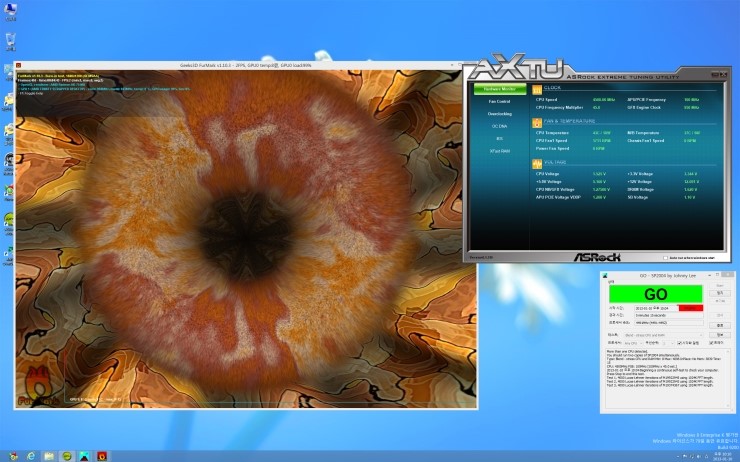Select the OC DNA menu item
Screen dimensions: 740x462
click(x=499, y=126)
